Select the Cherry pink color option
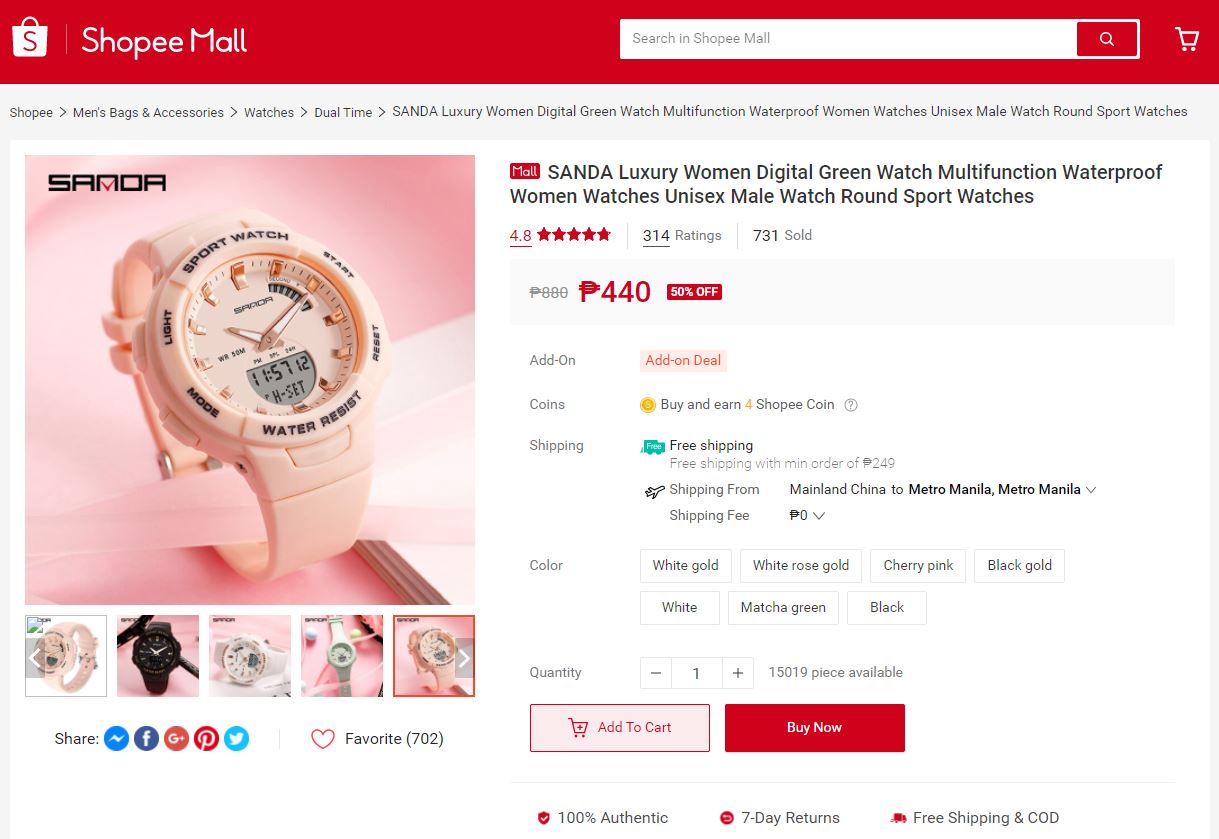 (x=918, y=565)
